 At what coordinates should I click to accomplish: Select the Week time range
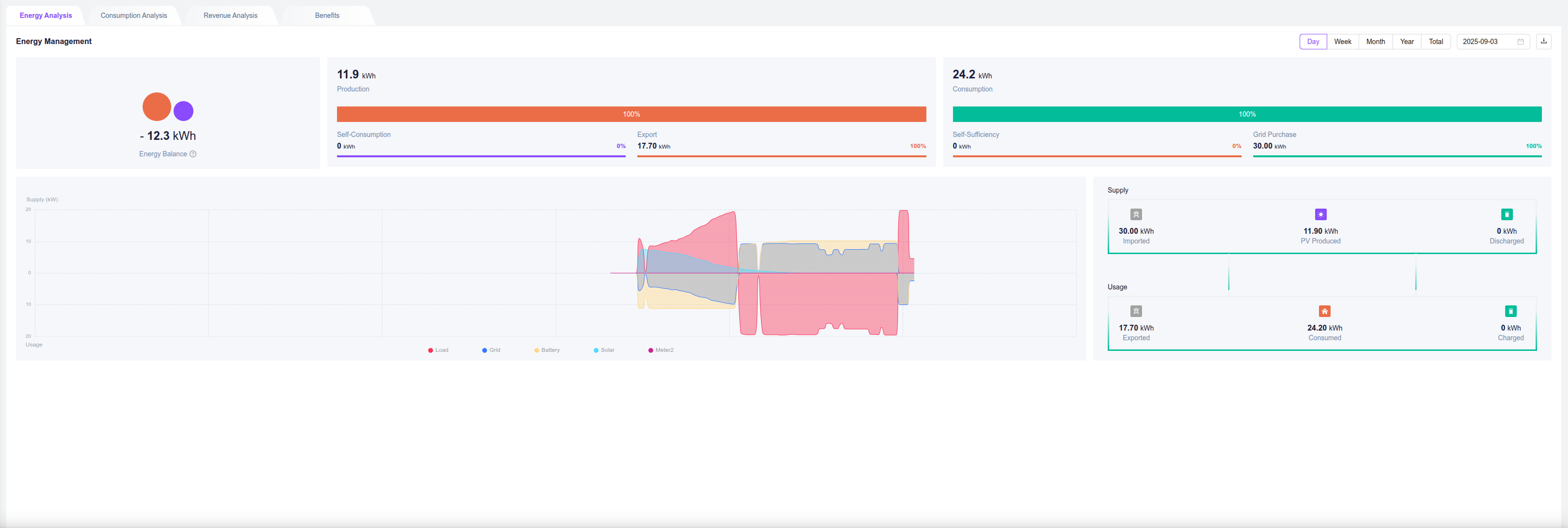(1342, 42)
